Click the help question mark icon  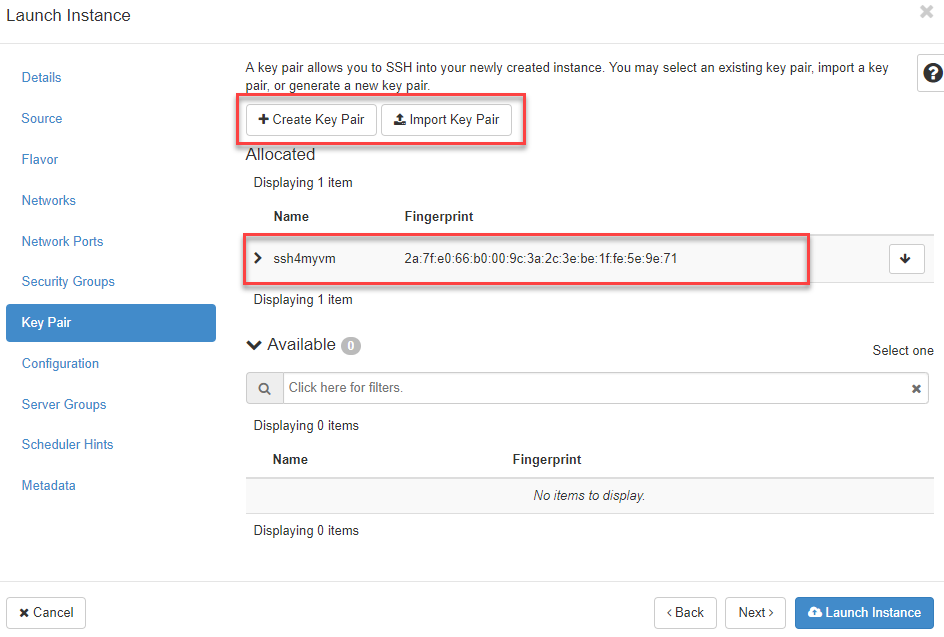[932, 73]
